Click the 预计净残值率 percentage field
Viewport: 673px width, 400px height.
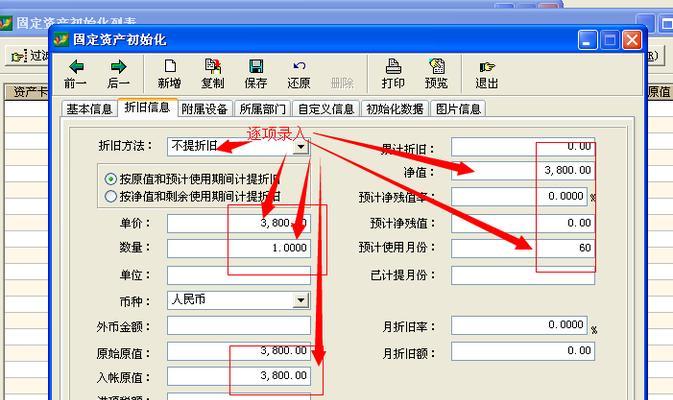(x=519, y=197)
